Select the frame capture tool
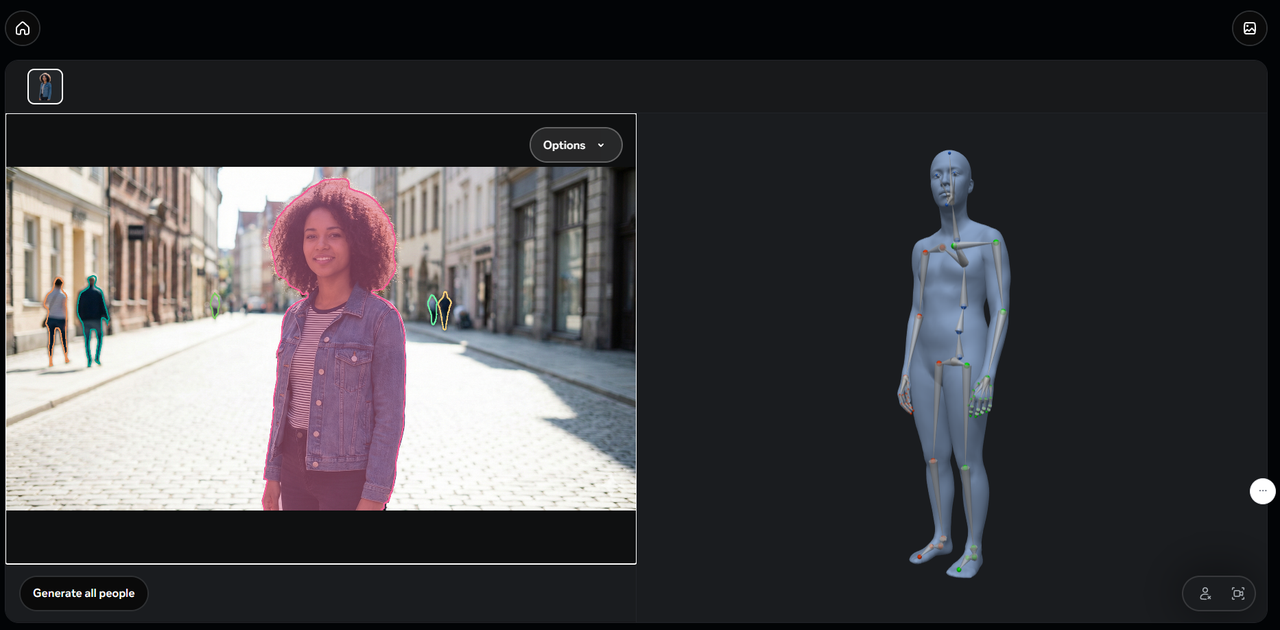This screenshot has height=630, width=1280. click(1239, 593)
